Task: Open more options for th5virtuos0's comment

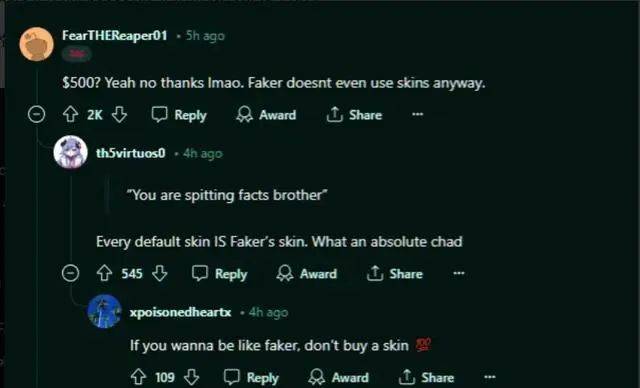Action: [458, 273]
